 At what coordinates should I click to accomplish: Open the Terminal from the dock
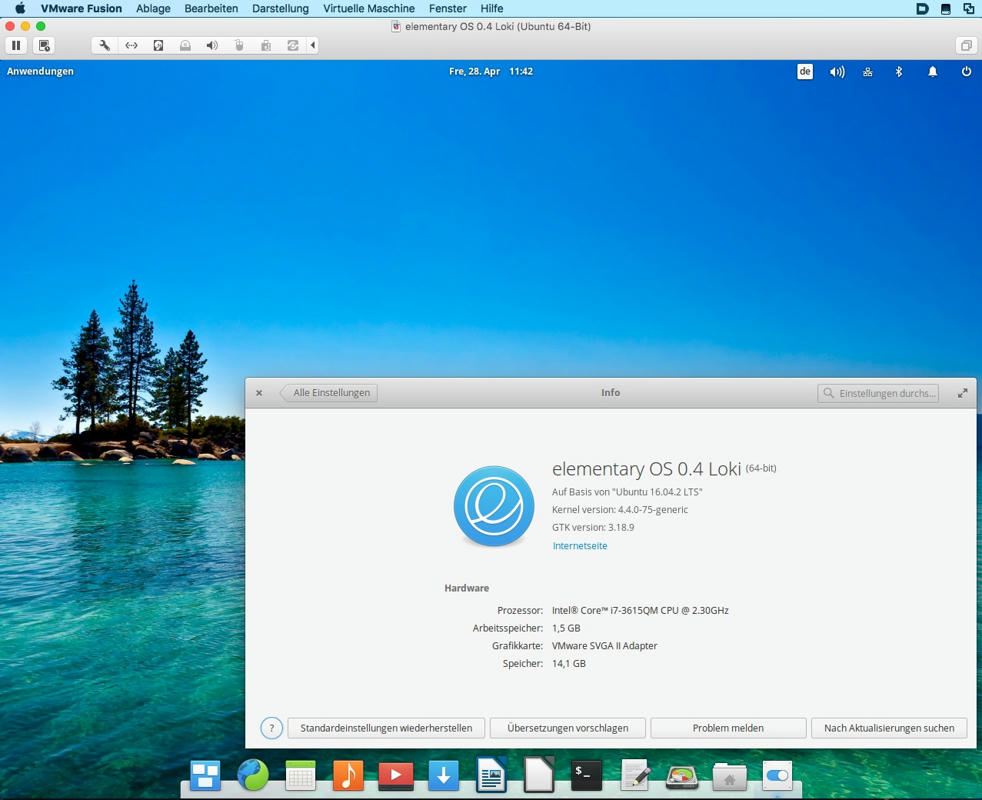coord(586,775)
